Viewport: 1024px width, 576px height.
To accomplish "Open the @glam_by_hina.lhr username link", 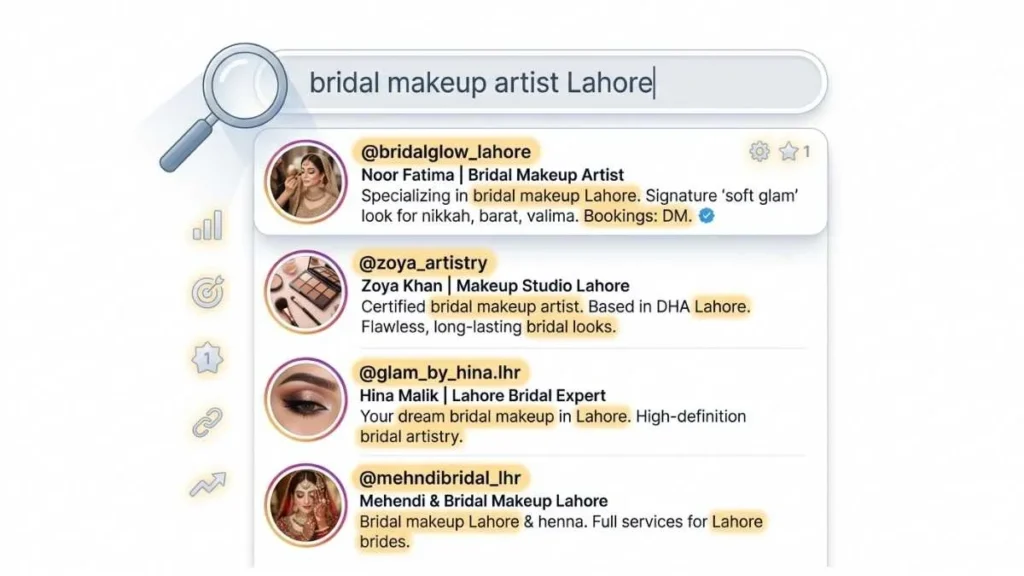I will point(440,372).
